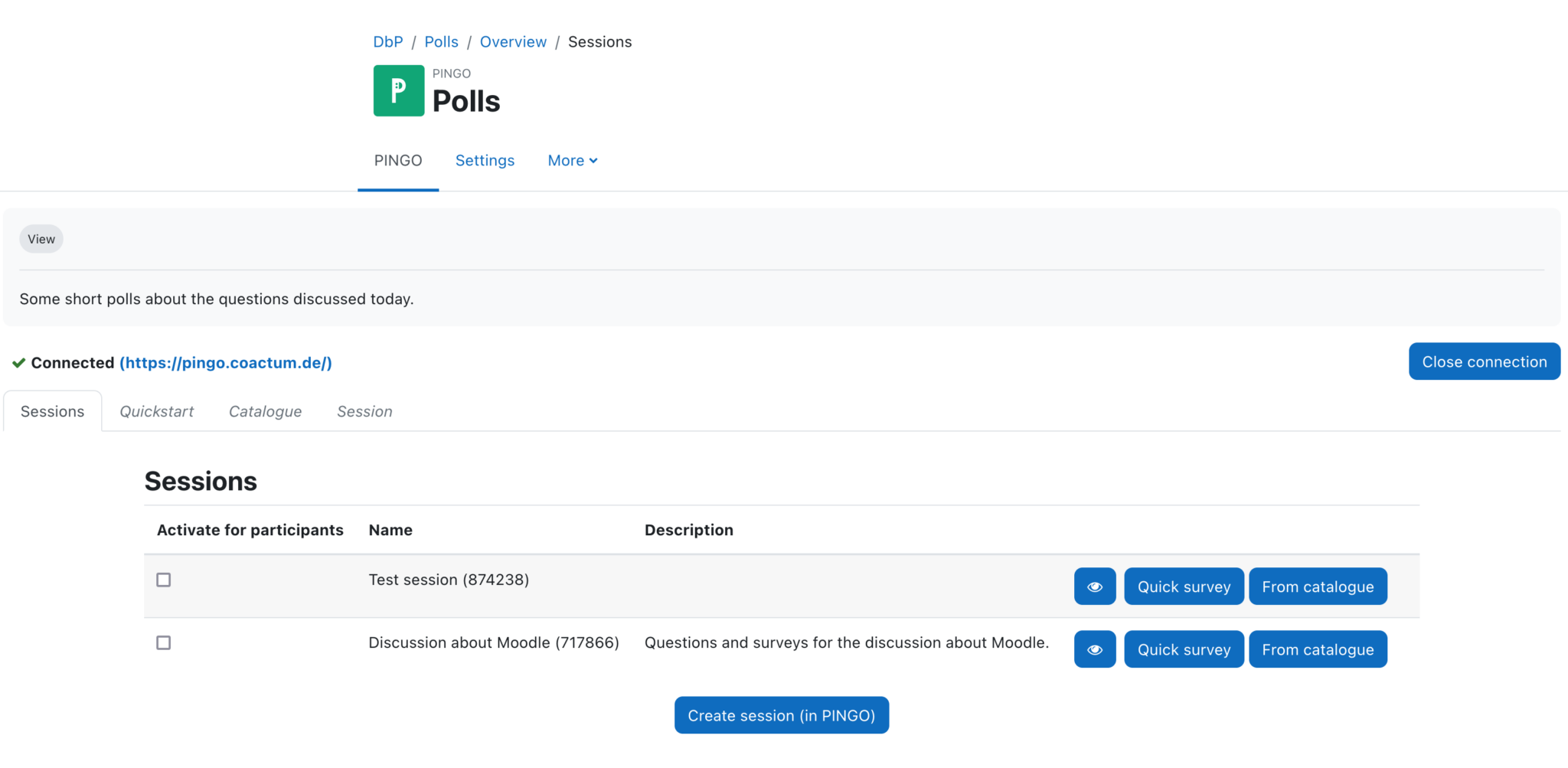This screenshot has height=768, width=1568.
Task: Click the Name column header
Action: [x=390, y=530]
